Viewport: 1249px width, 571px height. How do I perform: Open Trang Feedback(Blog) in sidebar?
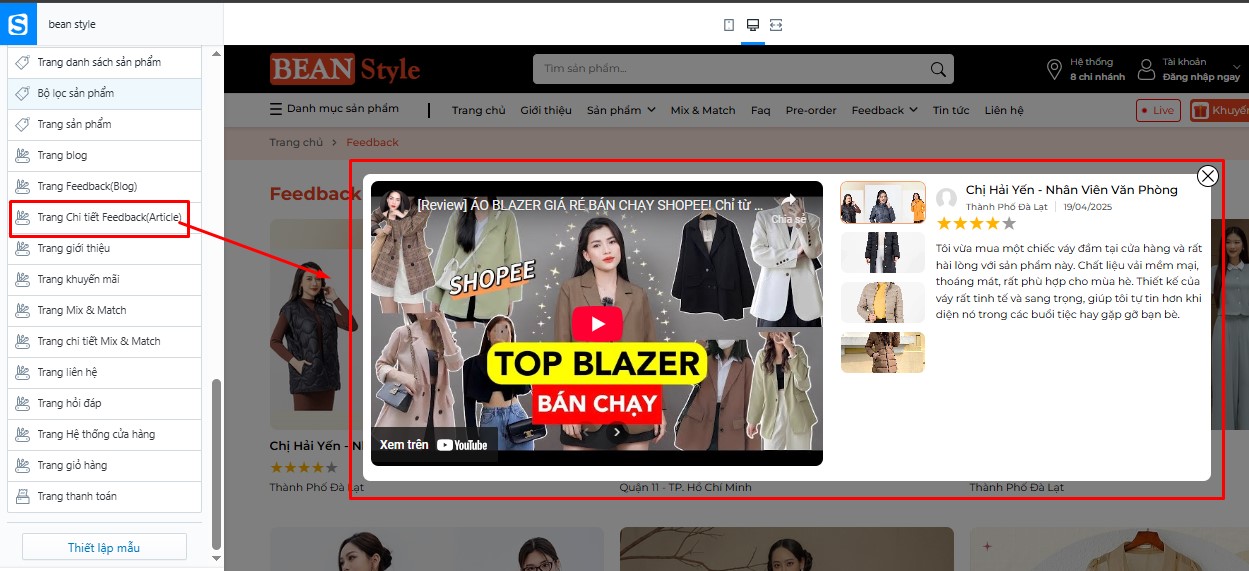click(x=105, y=186)
